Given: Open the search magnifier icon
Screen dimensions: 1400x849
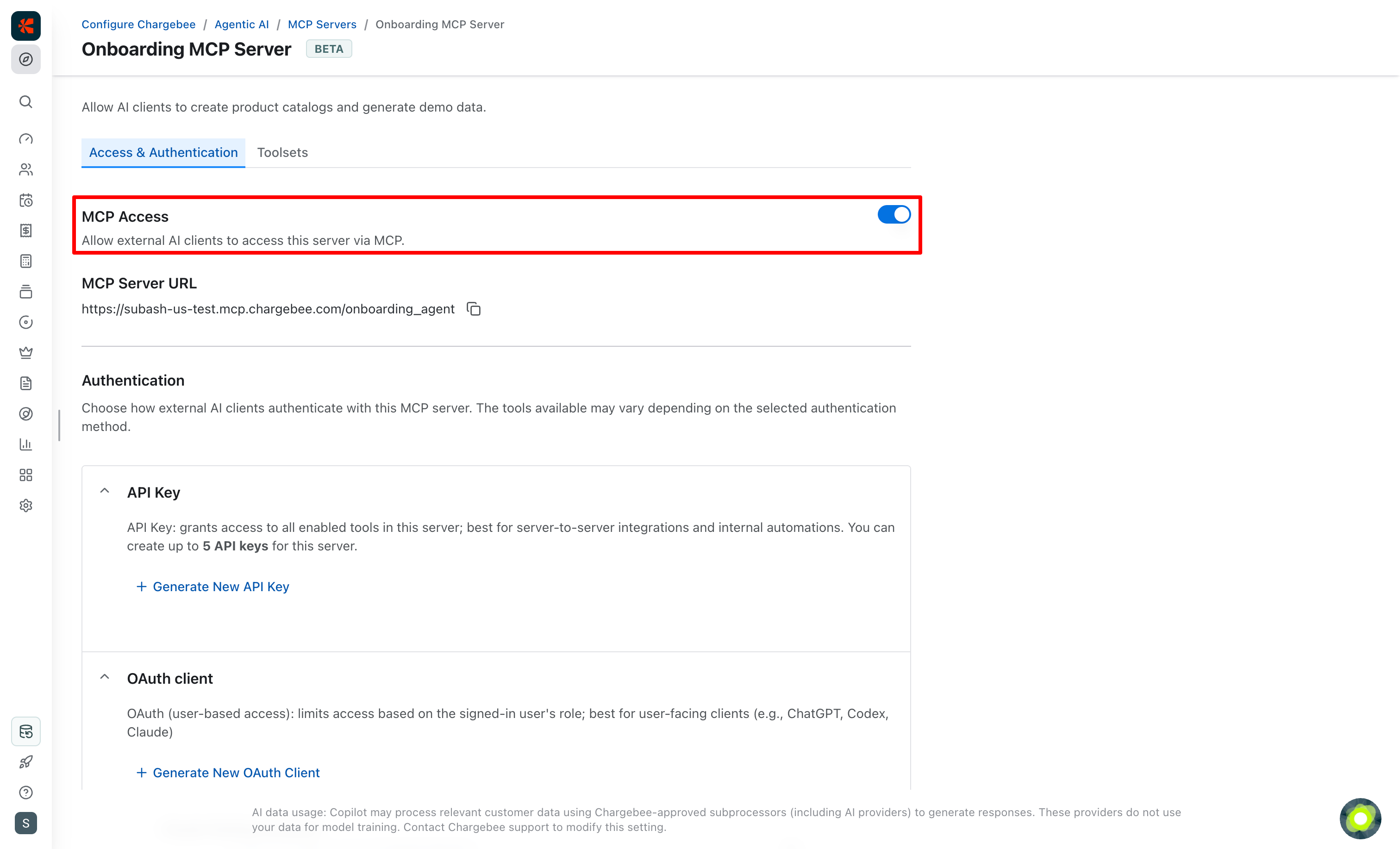Looking at the screenshot, I should click(25, 102).
